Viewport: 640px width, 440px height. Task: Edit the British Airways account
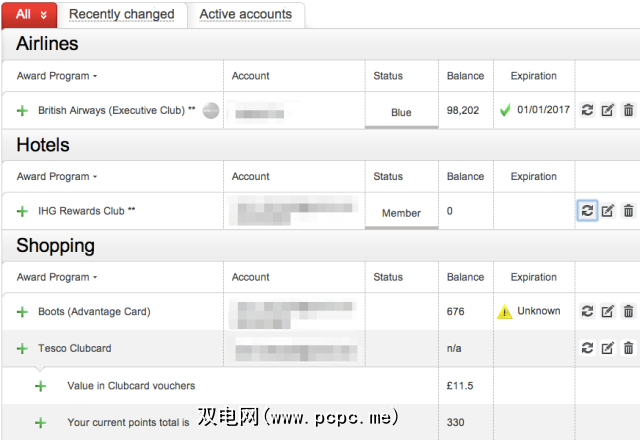click(607, 110)
